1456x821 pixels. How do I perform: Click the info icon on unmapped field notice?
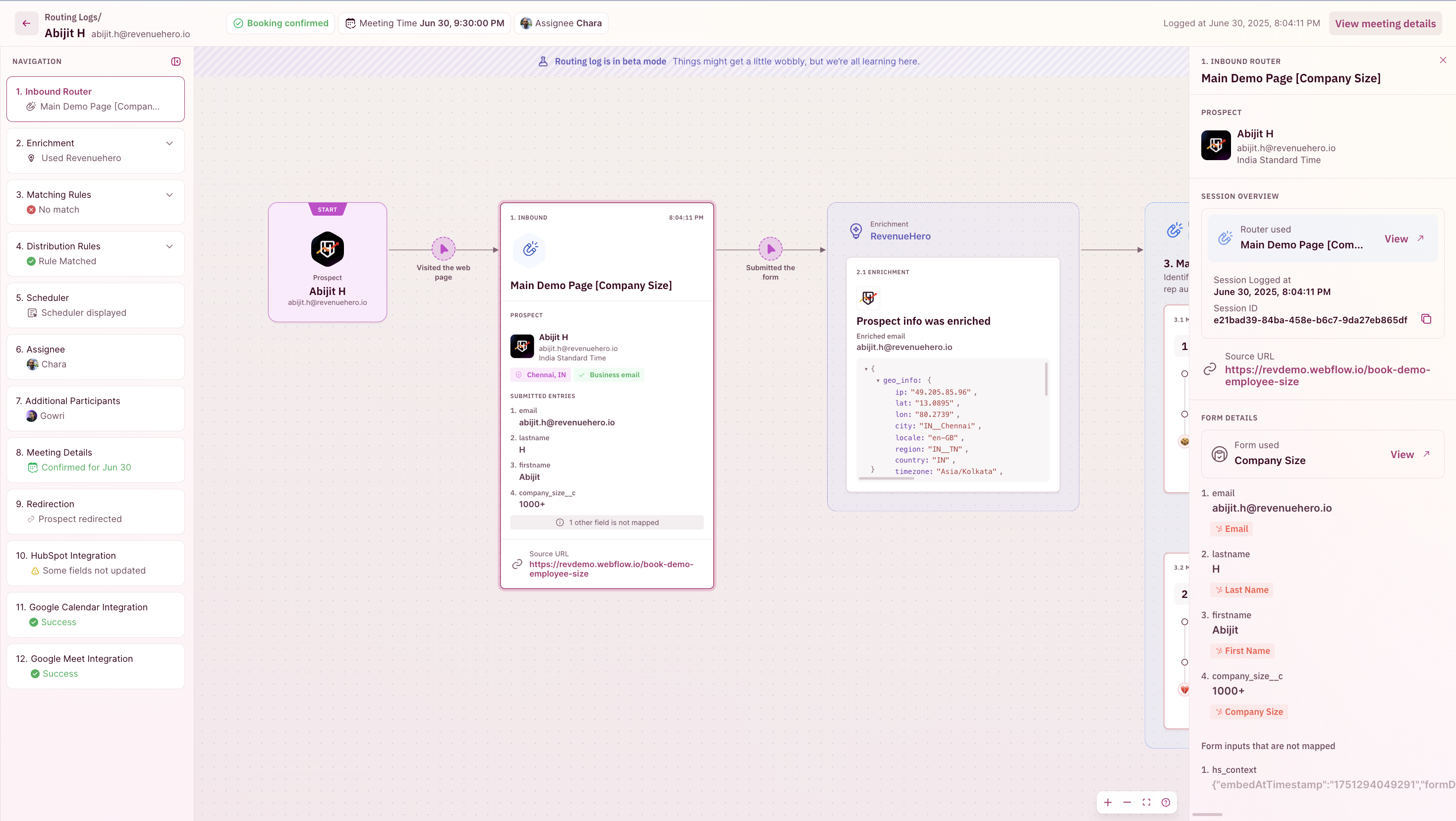pyautogui.click(x=560, y=523)
